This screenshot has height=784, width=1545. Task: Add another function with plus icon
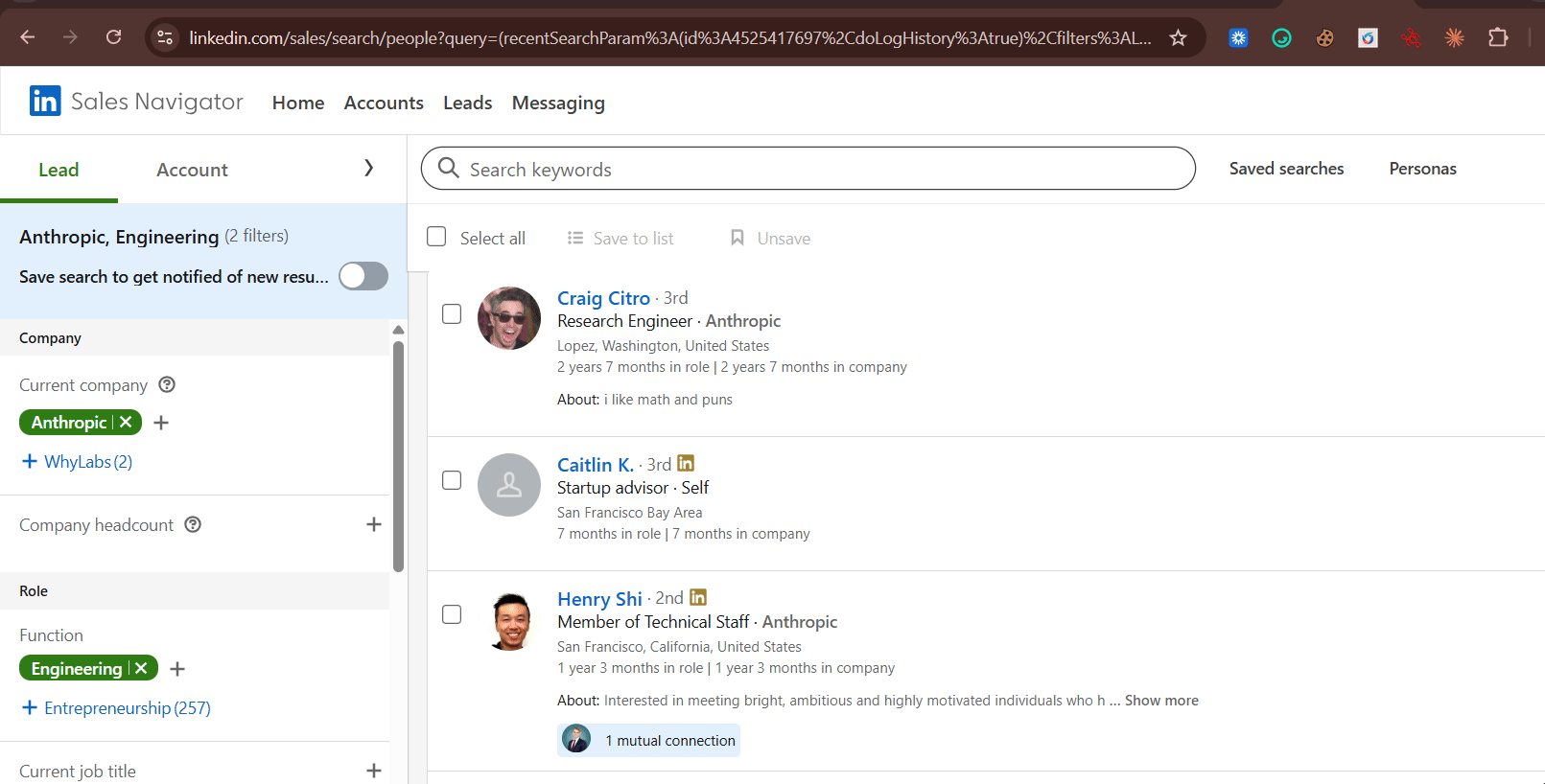pos(177,669)
